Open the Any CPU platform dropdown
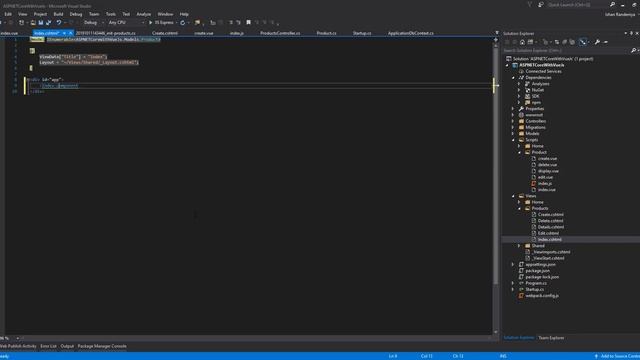This screenshot has height=360, width=640. tap(126, 22)
